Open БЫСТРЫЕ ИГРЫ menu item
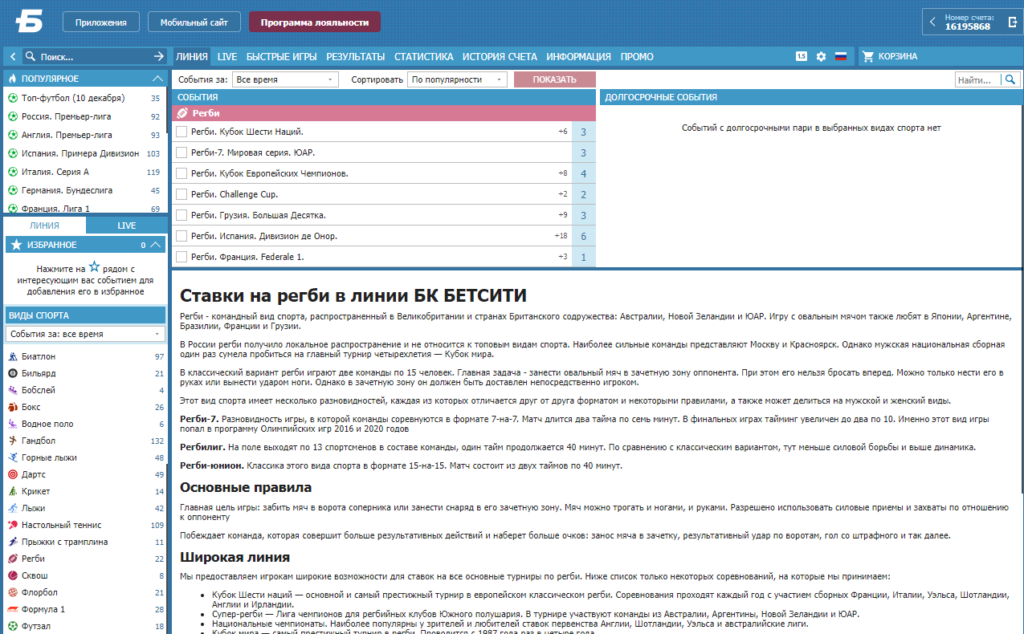Viewport: 1024px width, 634px height. pos(281,57)
